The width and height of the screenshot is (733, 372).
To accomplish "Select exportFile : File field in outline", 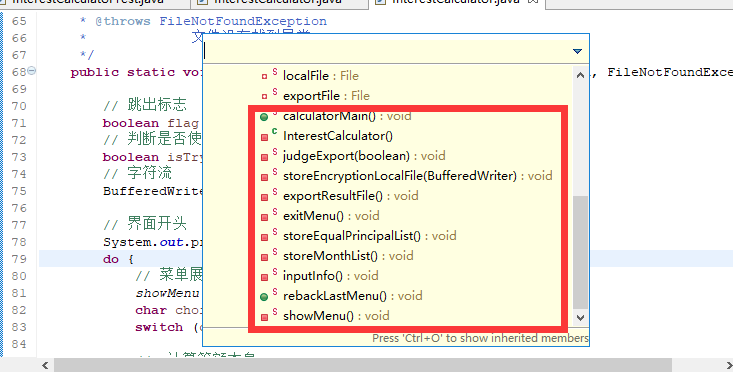I will pyautogui.click(x=326, y=96).
